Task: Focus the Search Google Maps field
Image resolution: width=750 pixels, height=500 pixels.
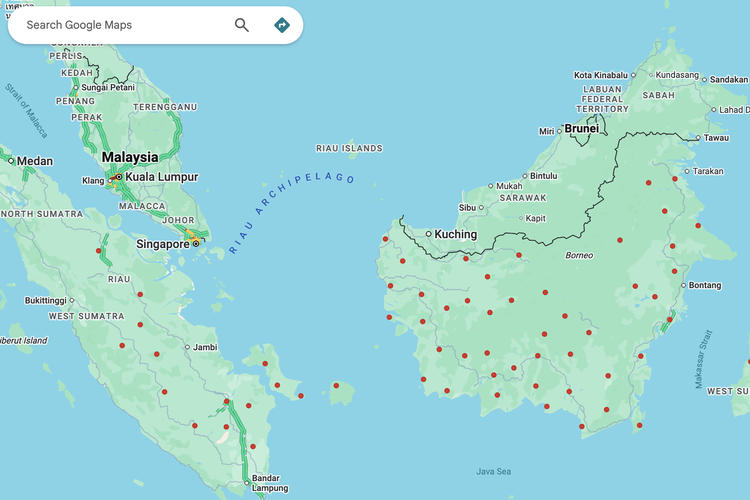Action: [x=155, y=25]
